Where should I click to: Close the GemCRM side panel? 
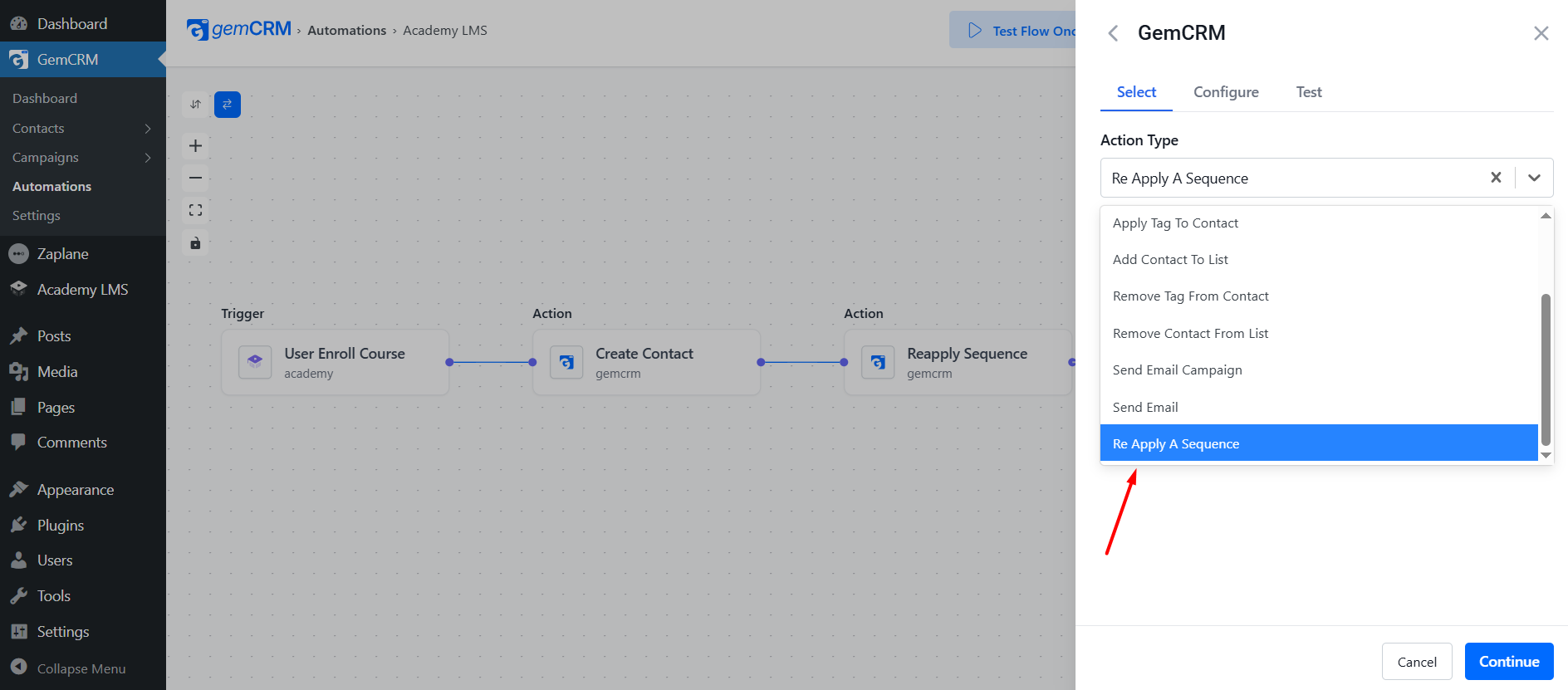coord(1541,33)
